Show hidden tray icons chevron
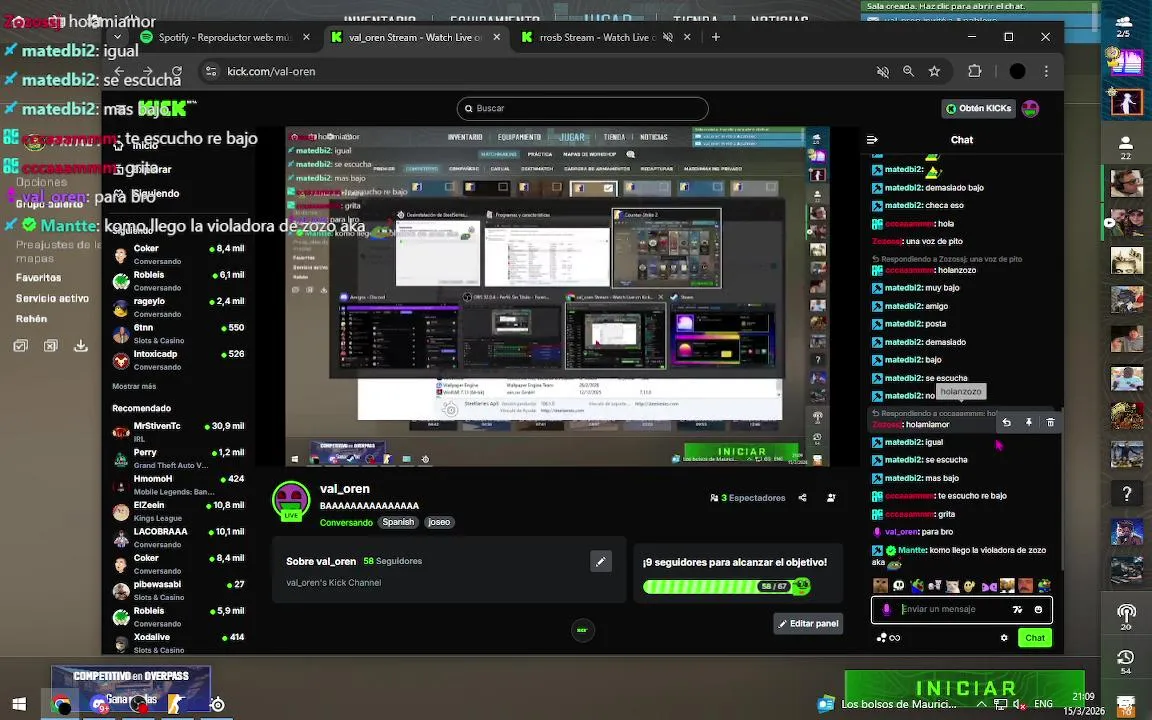Screen dimensions: 1152x720 click(x=981, y=704)
